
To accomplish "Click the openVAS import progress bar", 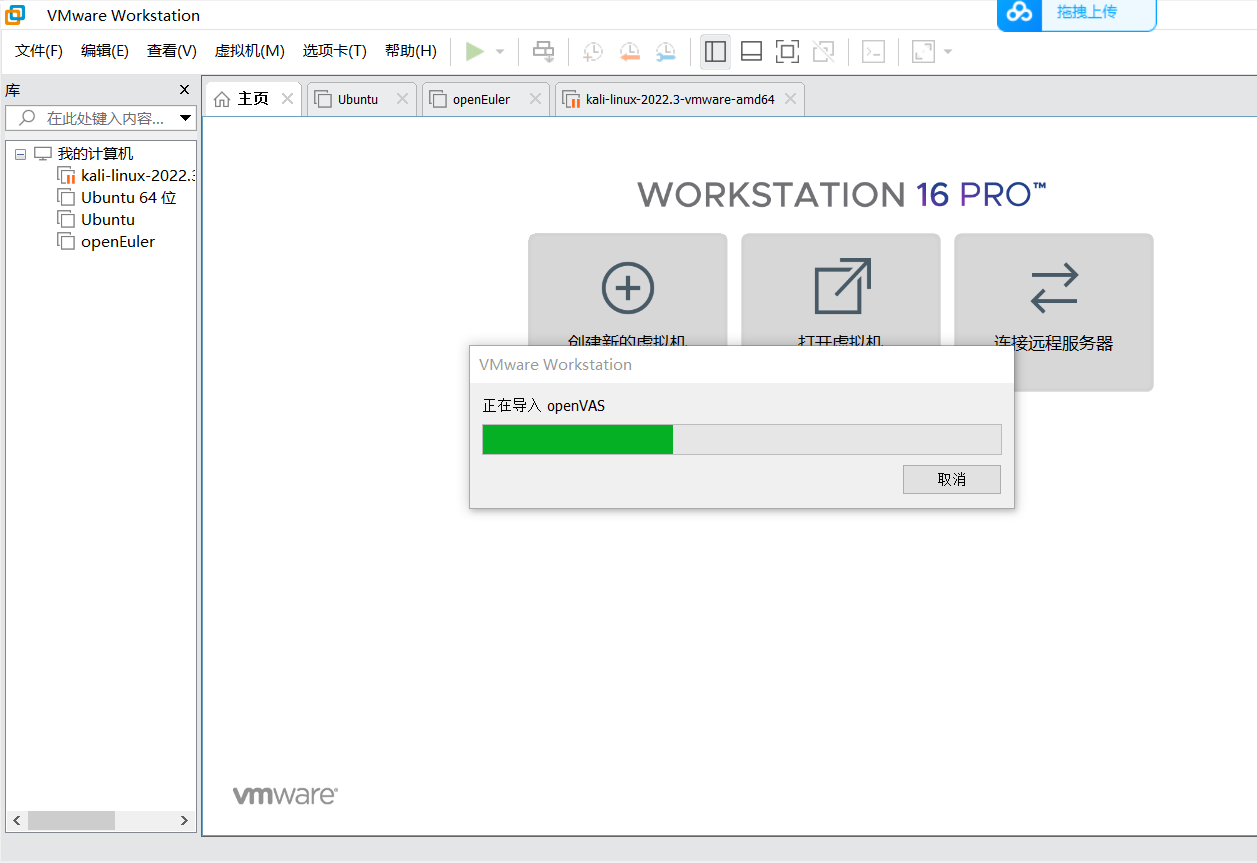I will [x=742, y=440].
